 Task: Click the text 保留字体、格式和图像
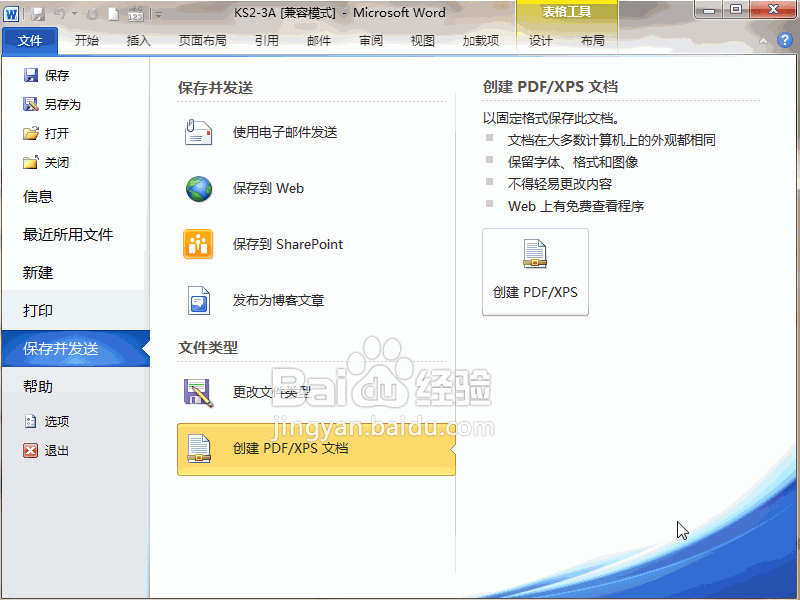pos(572,162)
